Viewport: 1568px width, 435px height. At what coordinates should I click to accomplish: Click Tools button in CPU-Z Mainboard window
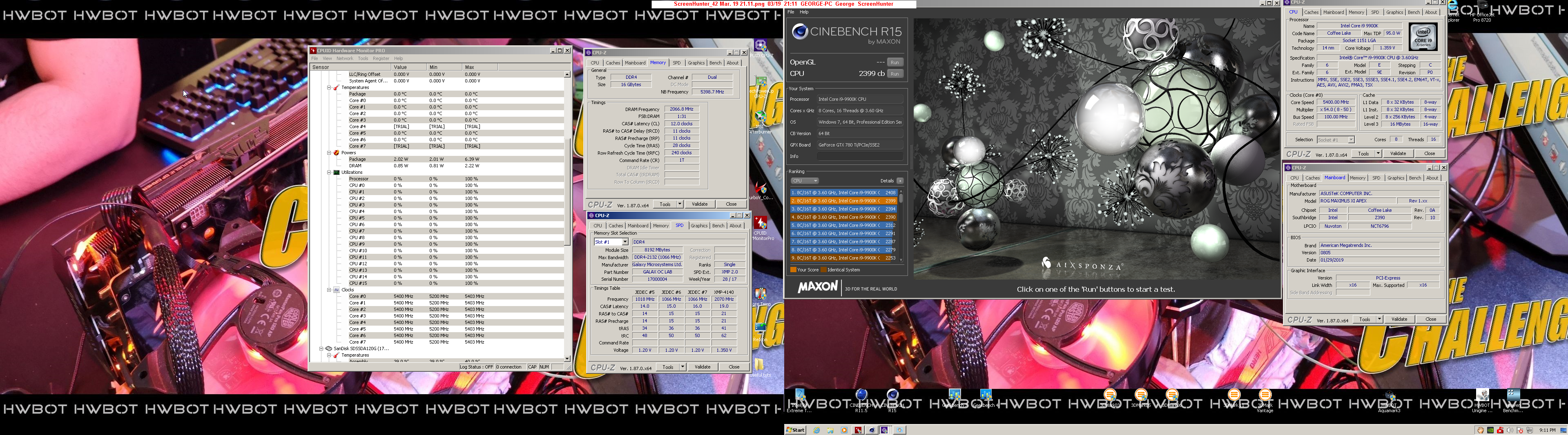click(1365, 320)
